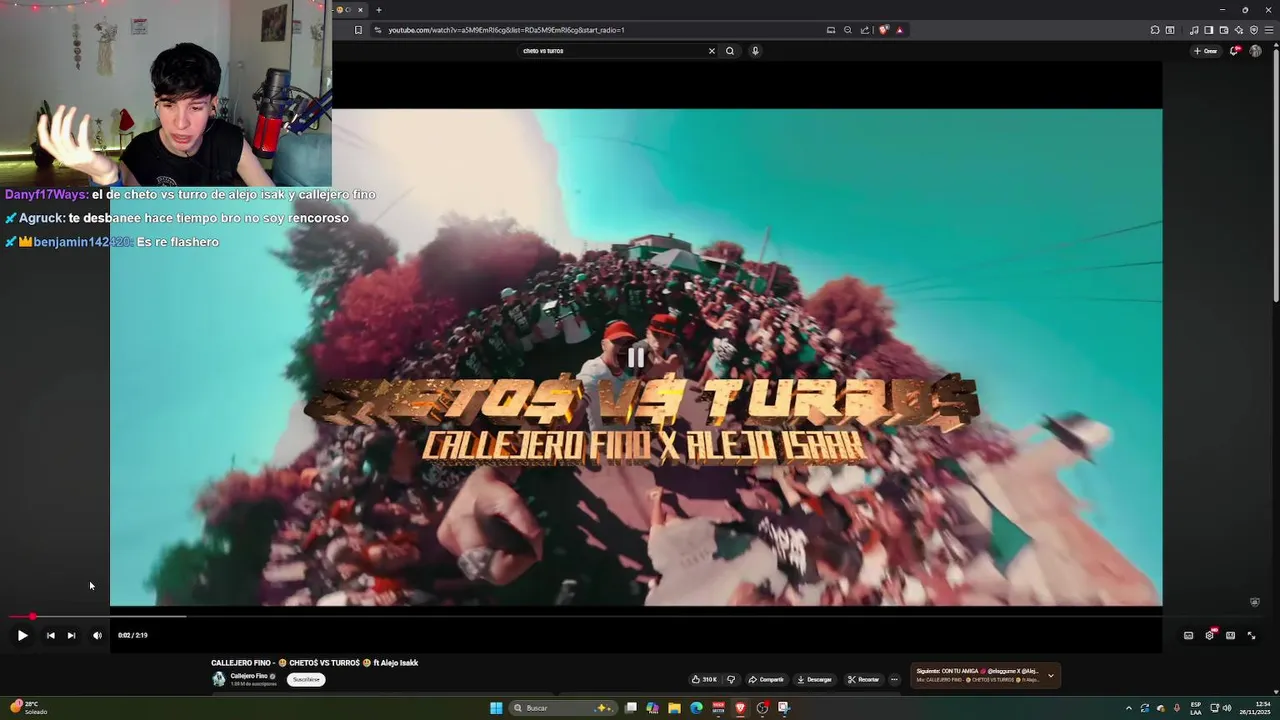Toggle the browser sidebar panel icon
The height and width of the screenshot is (720, 1280).
[x=1209, y=30]
